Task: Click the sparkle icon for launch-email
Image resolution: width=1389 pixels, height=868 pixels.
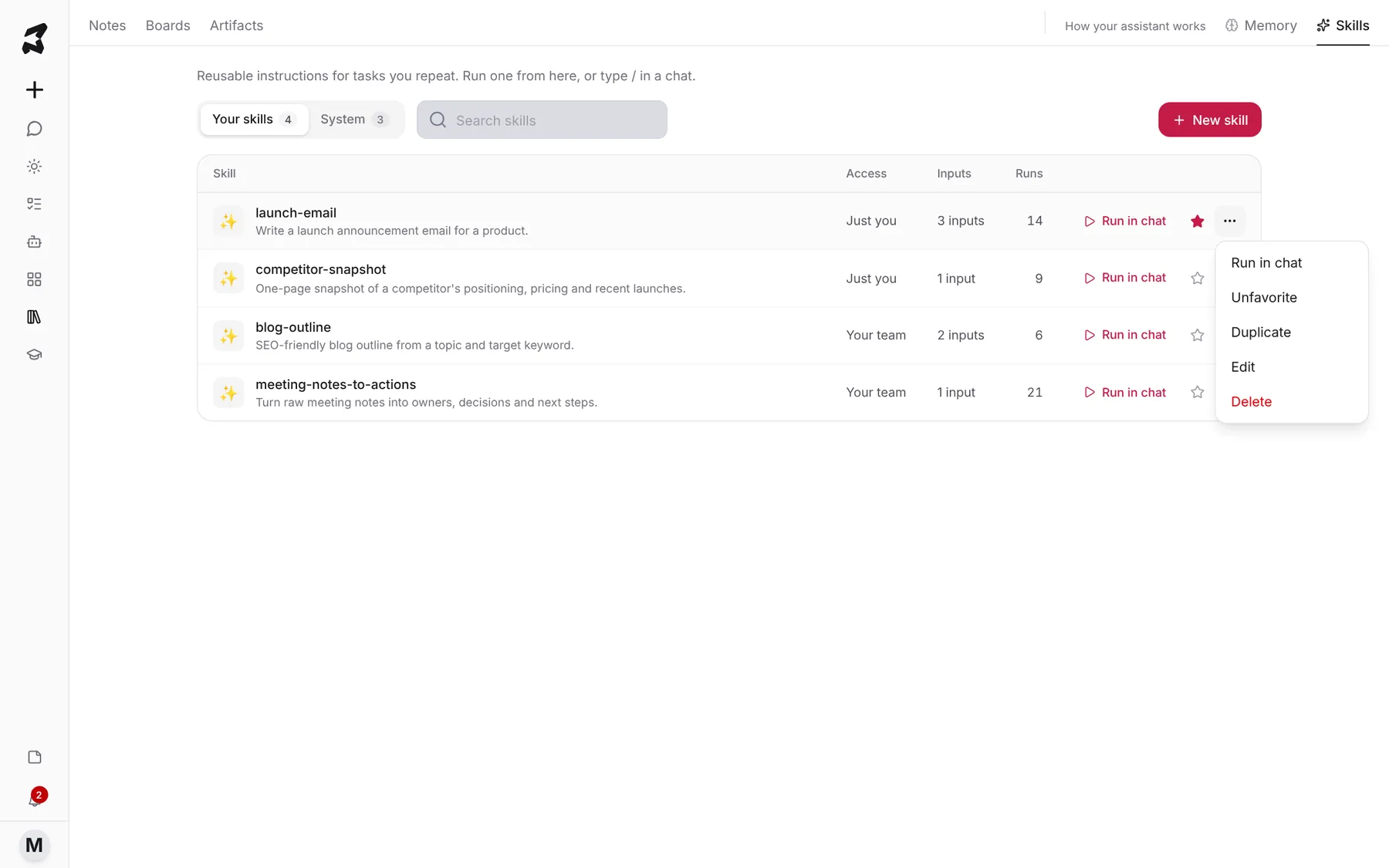Action: click(228, 221)
